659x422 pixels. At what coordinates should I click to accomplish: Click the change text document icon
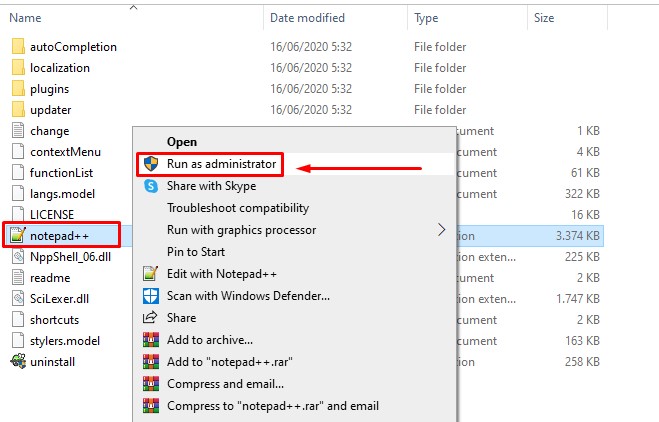point(18,130)
